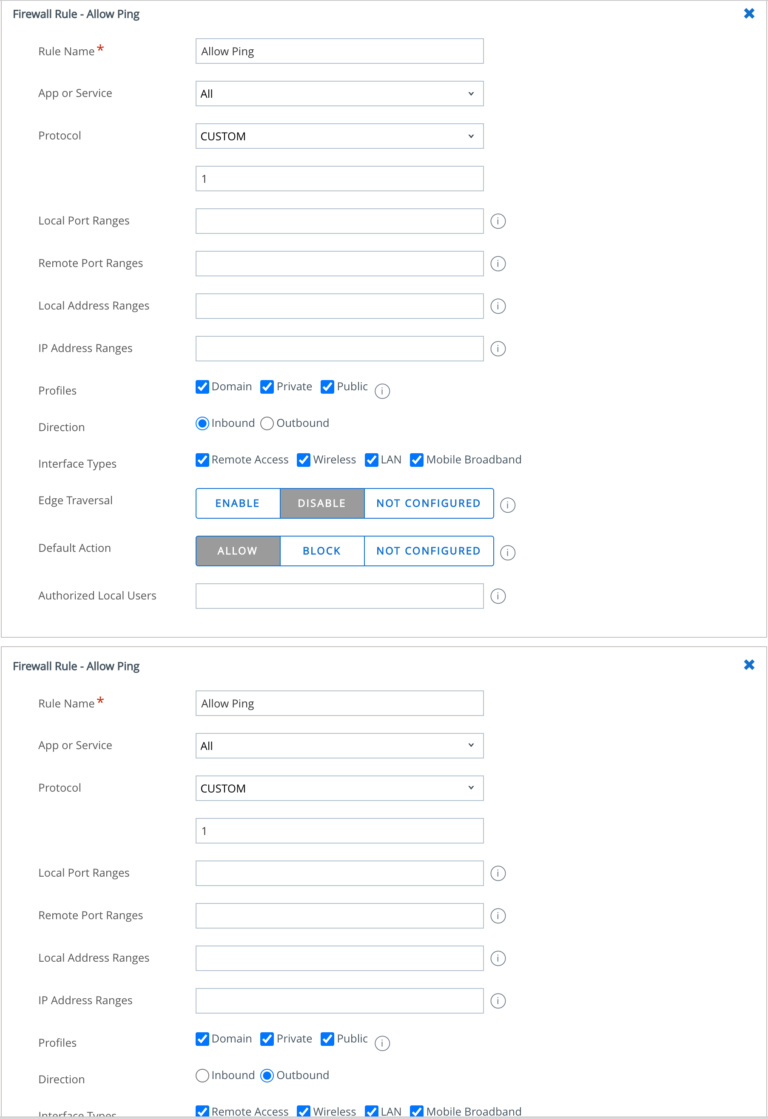The image size is (768, 1119).
Task: Select Inbound direction in the second rule
Action: [x=202, y=1075]
